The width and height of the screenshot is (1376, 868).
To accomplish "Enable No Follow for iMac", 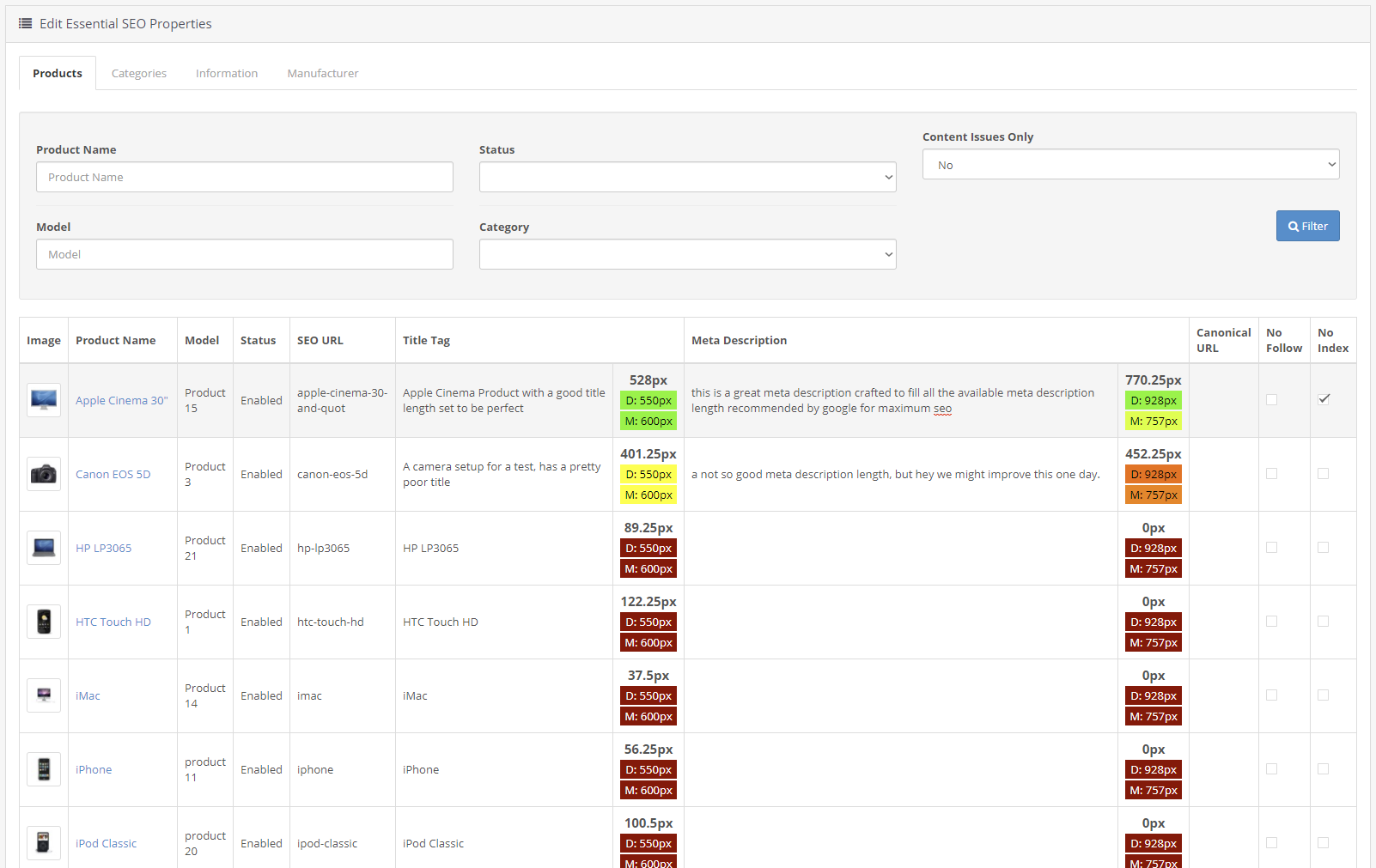I will 1271,695.
